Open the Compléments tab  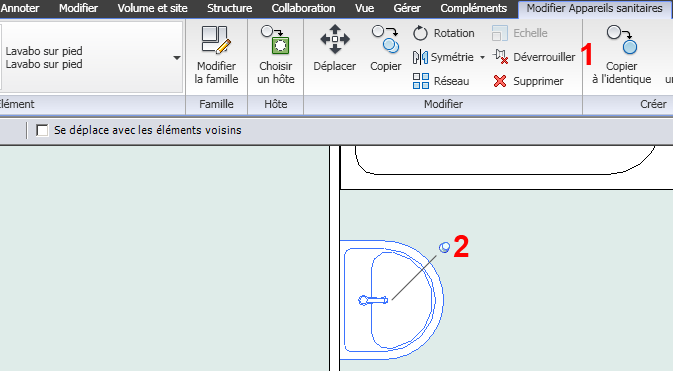click(474, 8)
